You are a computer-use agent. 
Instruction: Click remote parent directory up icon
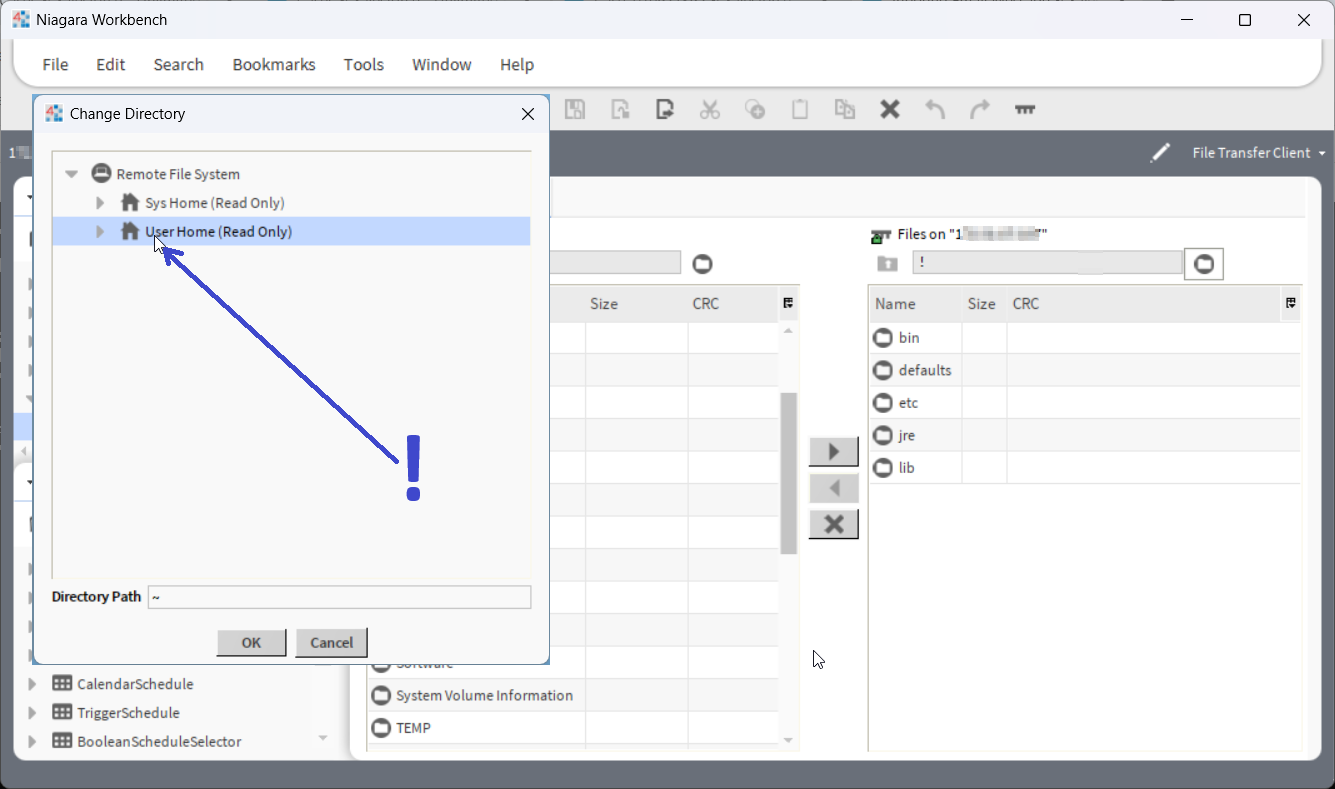pyautogui.click(x=887, y=264)
